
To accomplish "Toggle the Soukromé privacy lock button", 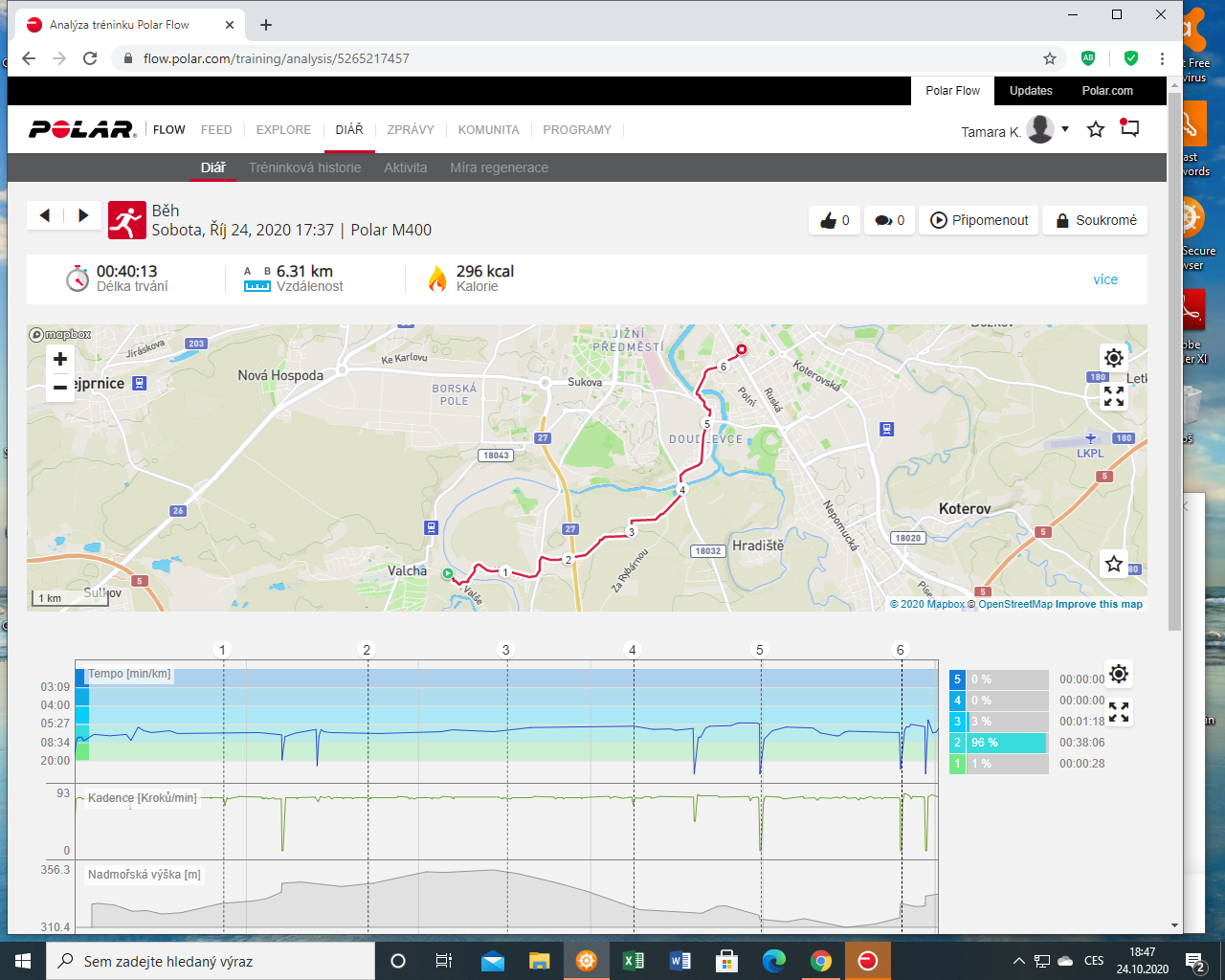I will click(1095, 220).
